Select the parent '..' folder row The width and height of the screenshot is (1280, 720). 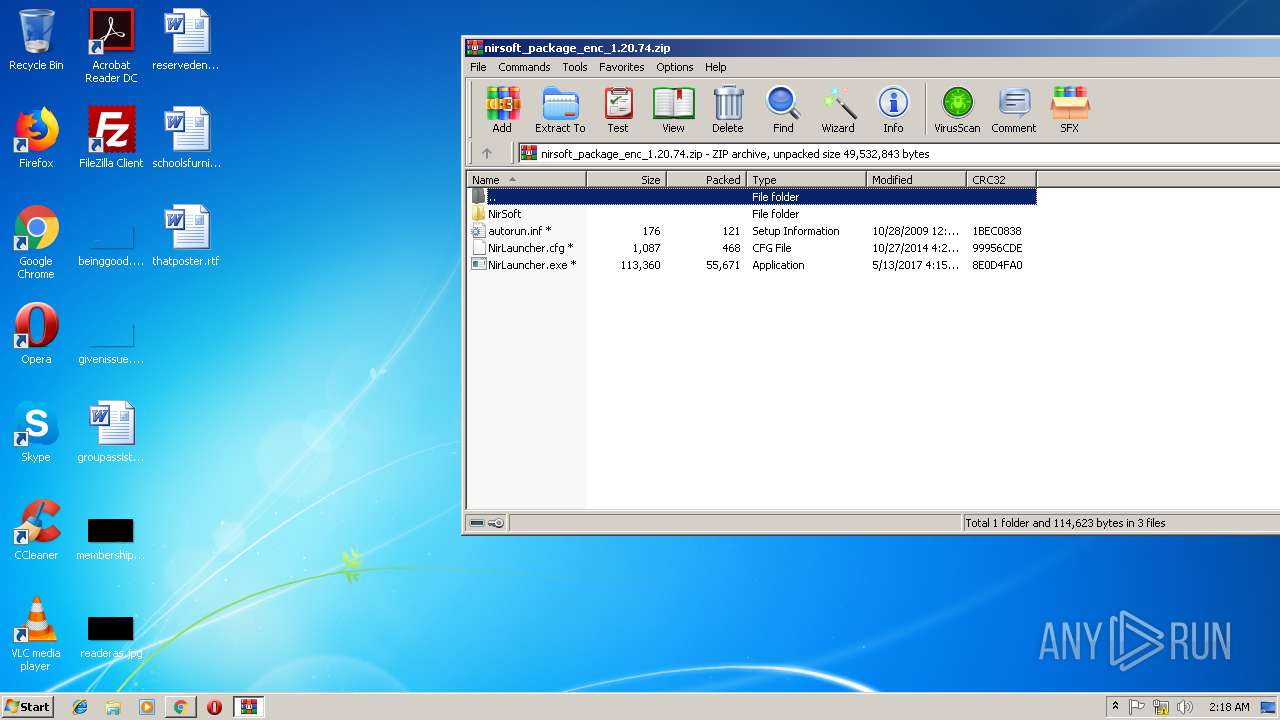click(752, 197)
